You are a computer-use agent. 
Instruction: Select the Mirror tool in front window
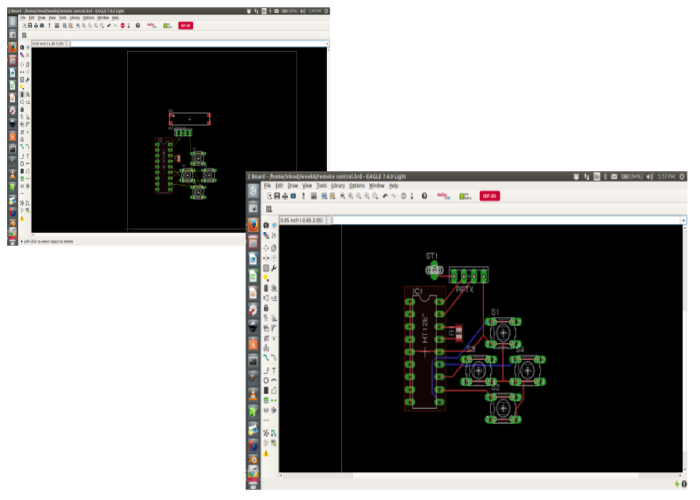266,258
